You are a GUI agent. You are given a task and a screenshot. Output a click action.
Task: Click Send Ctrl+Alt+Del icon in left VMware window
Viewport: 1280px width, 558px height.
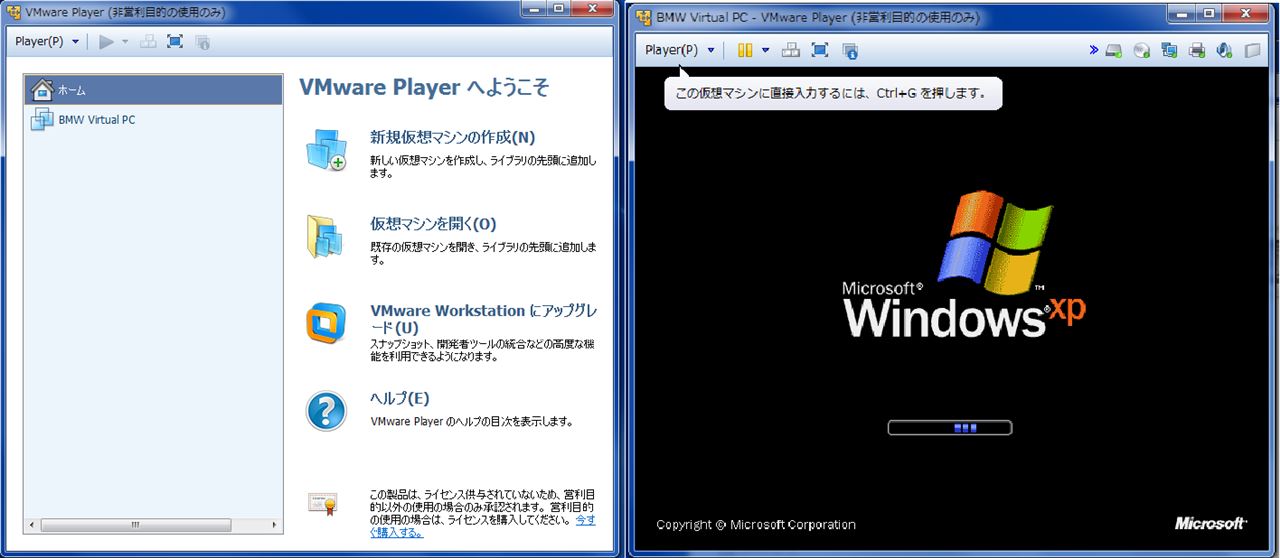tap(148, 41)
